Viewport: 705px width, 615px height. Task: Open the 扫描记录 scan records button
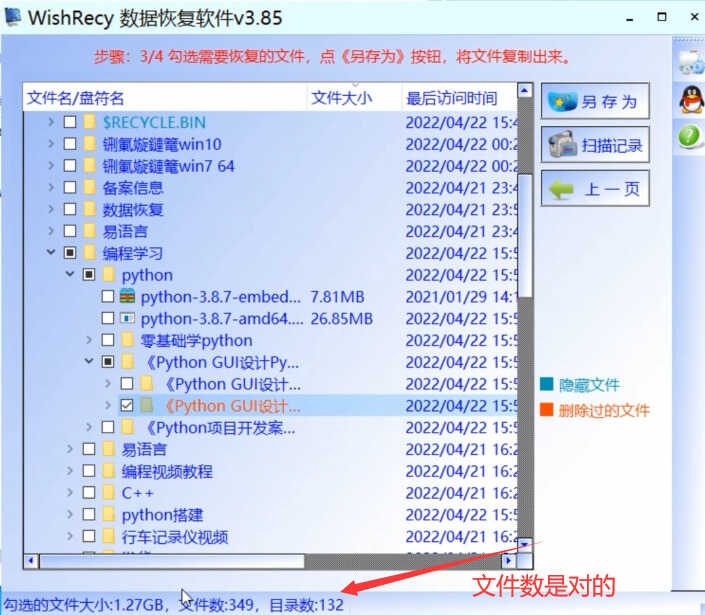pos(595,145)
